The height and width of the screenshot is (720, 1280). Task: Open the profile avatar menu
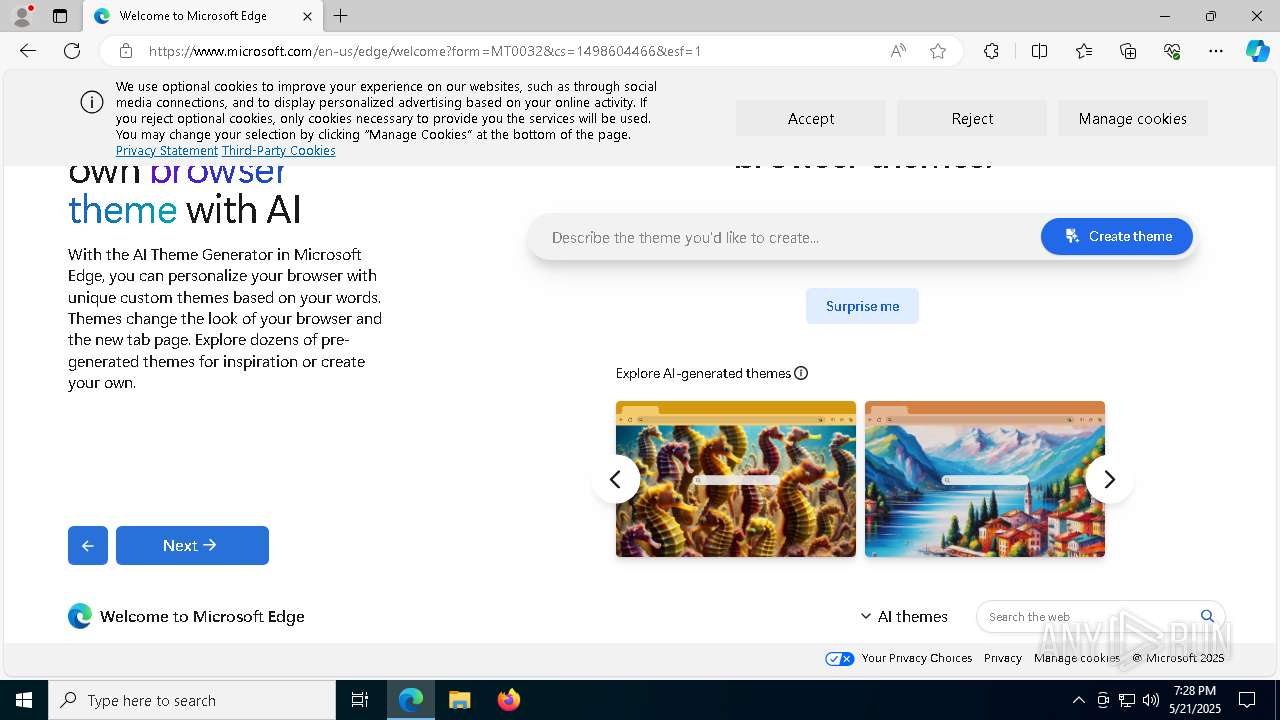(22, 16)
